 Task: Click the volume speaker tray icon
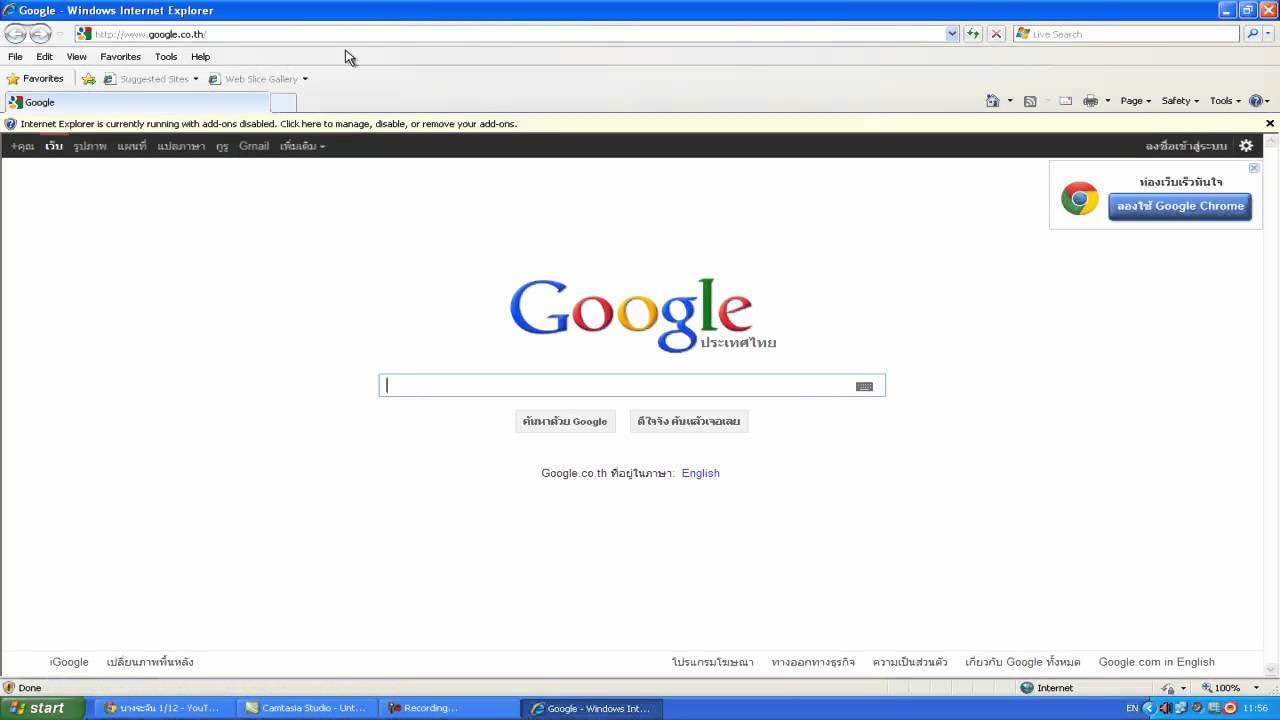coord(1165,708)
